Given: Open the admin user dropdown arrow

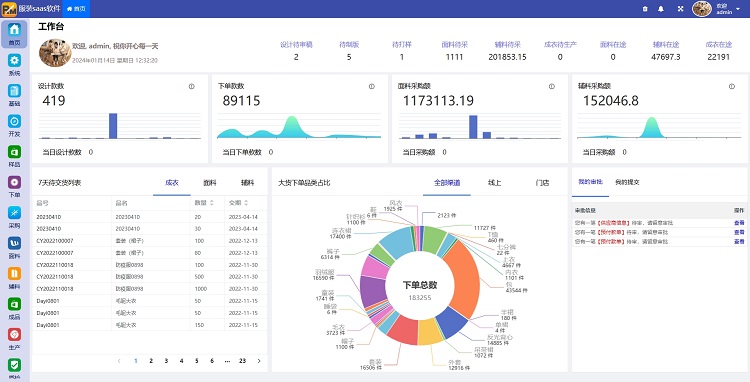Looking at the screenshot, I should click(738, 9).
